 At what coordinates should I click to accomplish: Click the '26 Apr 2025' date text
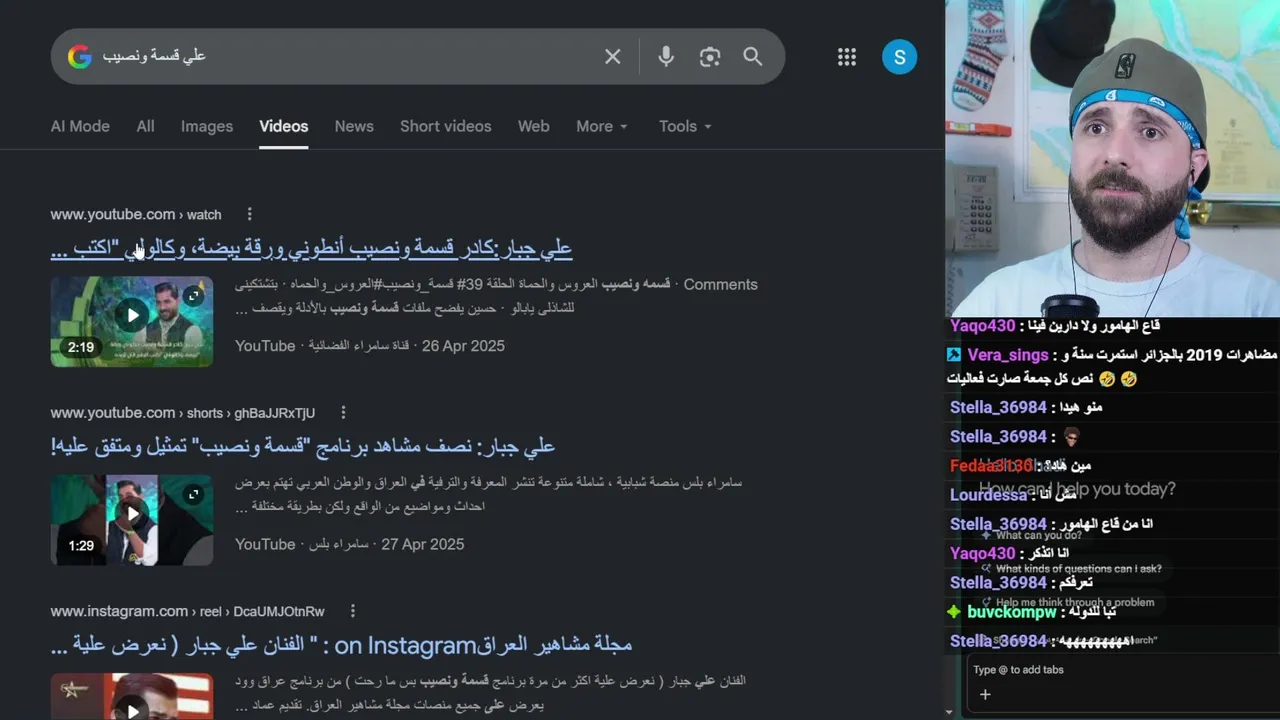[463, 346]
